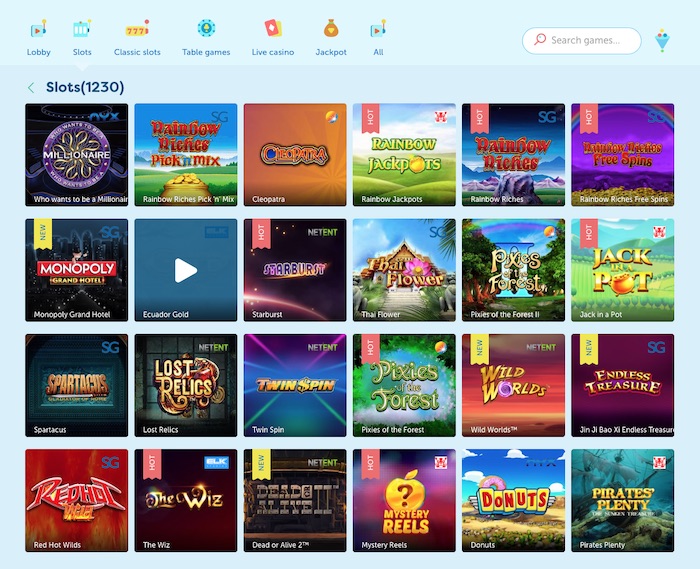700x569 pixels.
Task: Open Monopoly Grand Hotel game
Action: coord(77,270)
